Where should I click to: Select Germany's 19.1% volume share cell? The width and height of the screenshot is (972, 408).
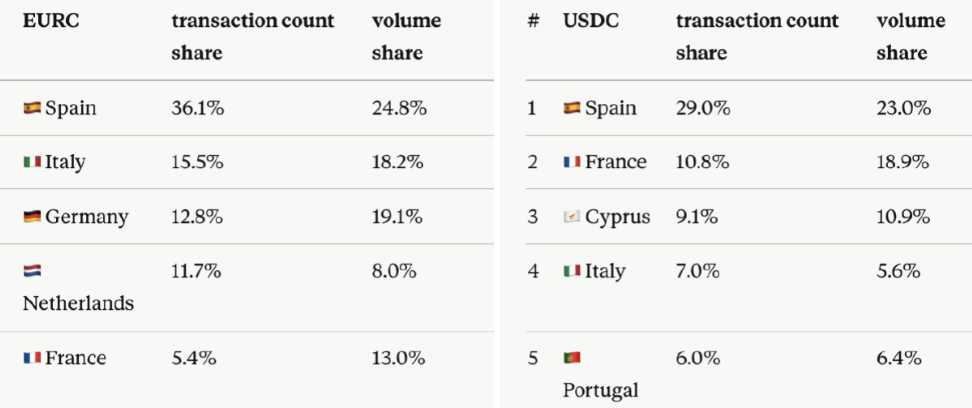(x=399, y=216)
